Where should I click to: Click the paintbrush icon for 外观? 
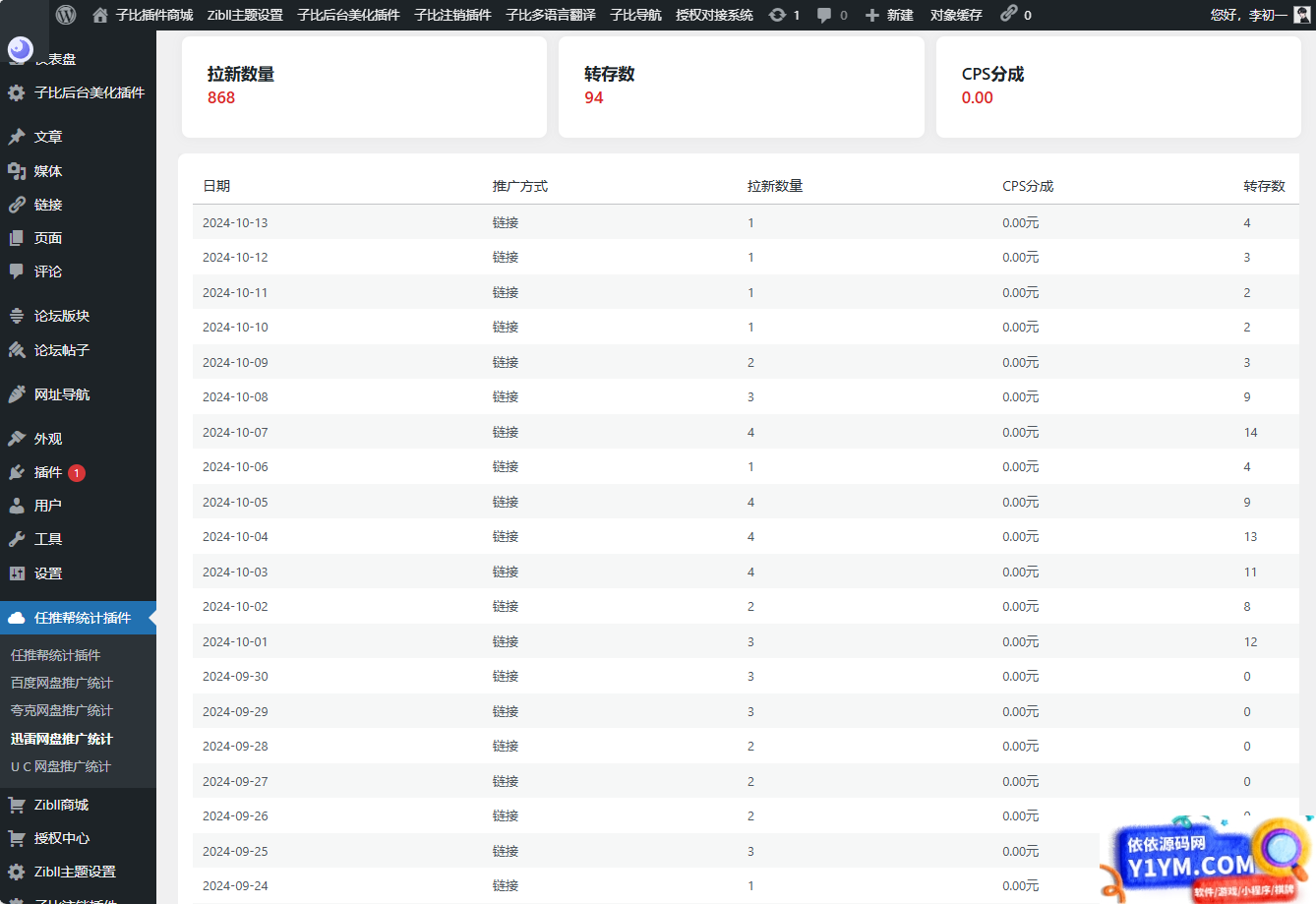tap(17, 439)
